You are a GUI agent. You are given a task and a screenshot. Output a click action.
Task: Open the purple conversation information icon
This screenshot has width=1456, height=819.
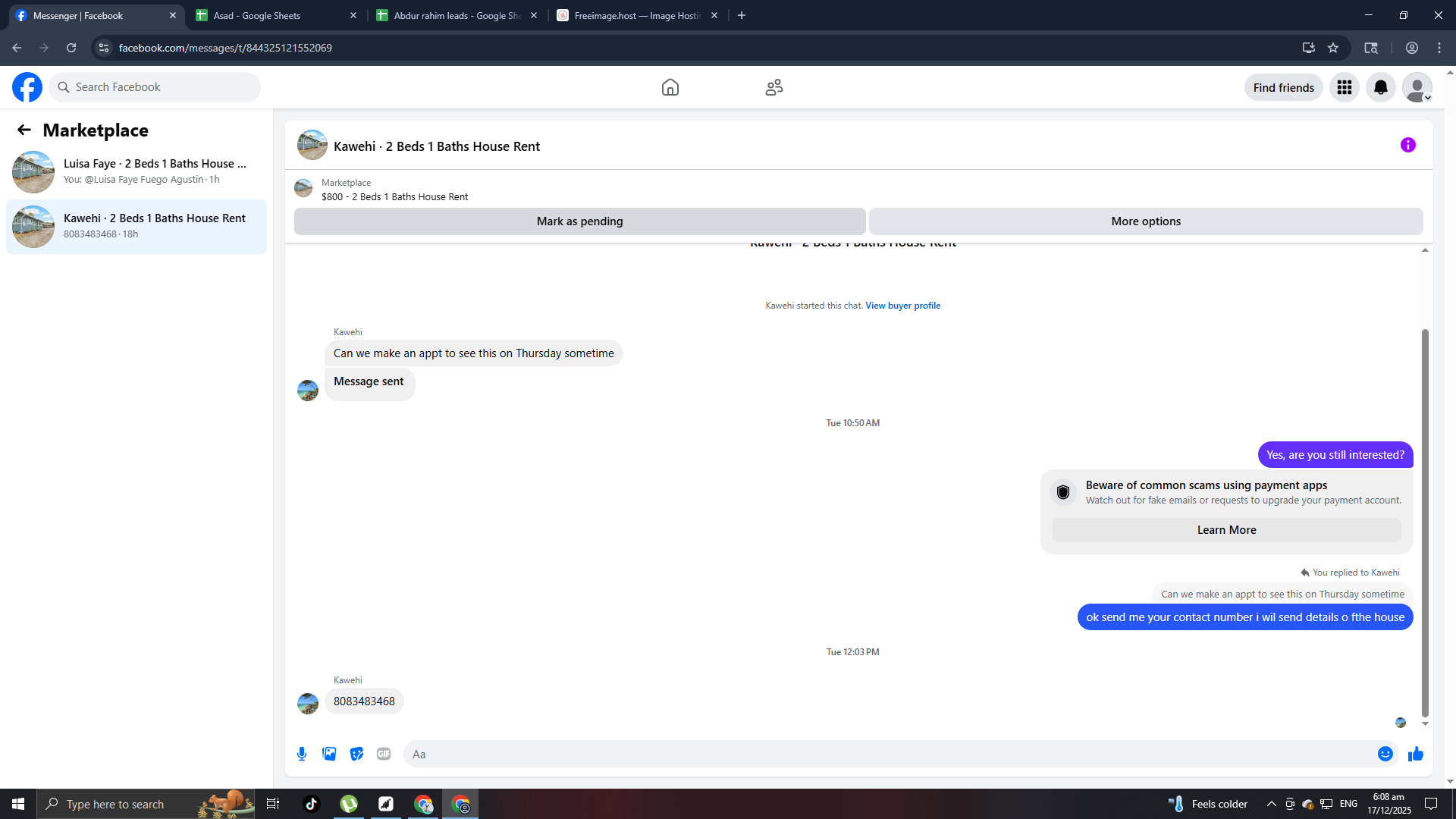tap(1407, 145)
